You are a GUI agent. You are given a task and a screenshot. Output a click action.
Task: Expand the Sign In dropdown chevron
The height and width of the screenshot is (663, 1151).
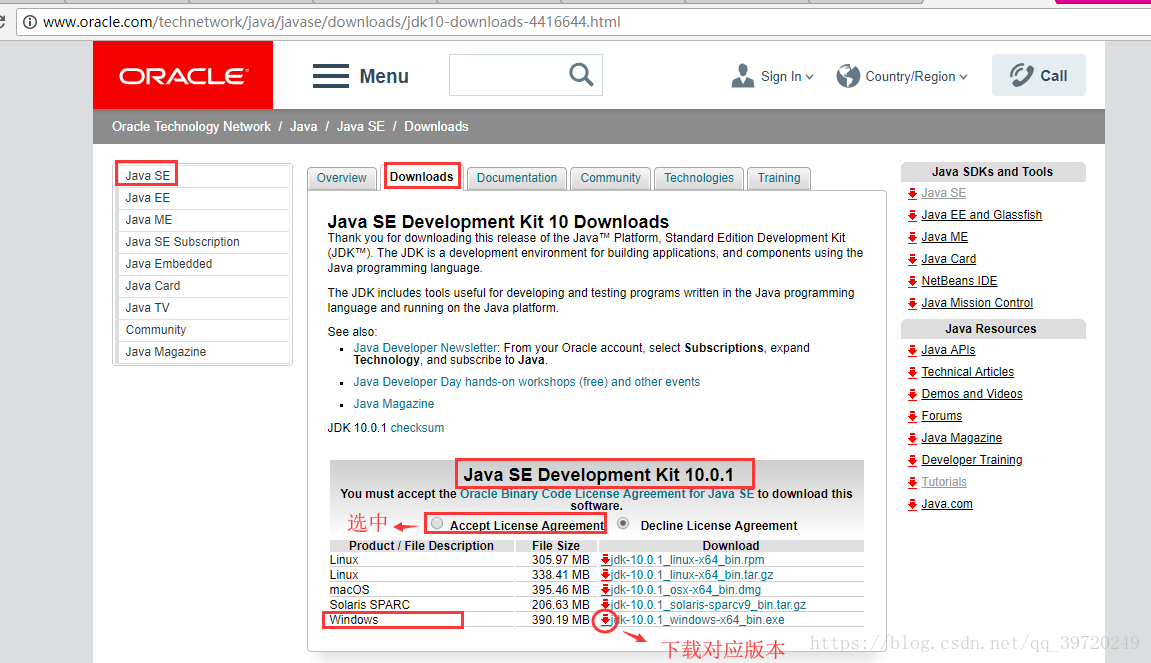810,77
